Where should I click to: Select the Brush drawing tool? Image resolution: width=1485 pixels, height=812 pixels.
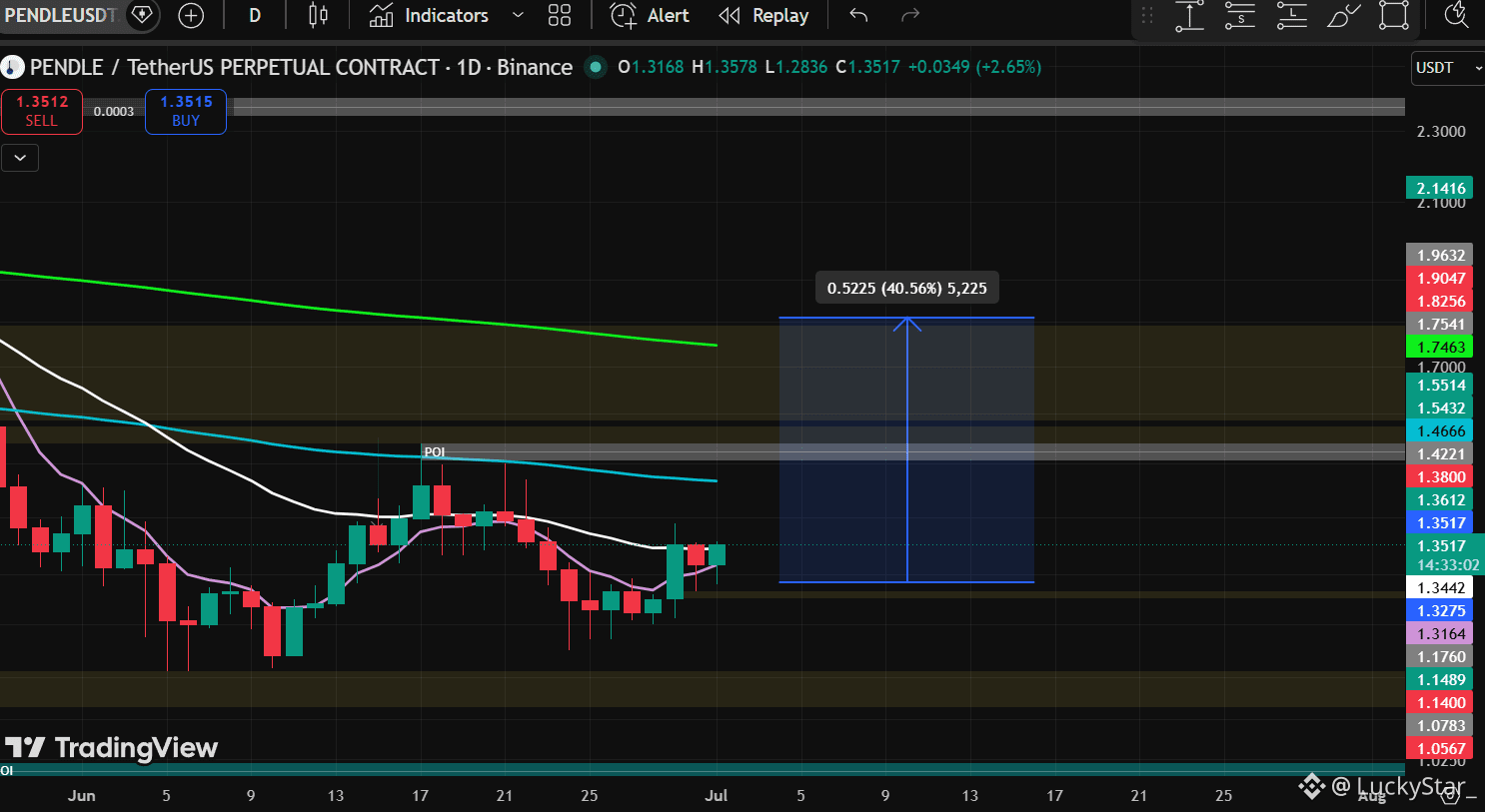pyautogui.click(x=1343, y=15)
